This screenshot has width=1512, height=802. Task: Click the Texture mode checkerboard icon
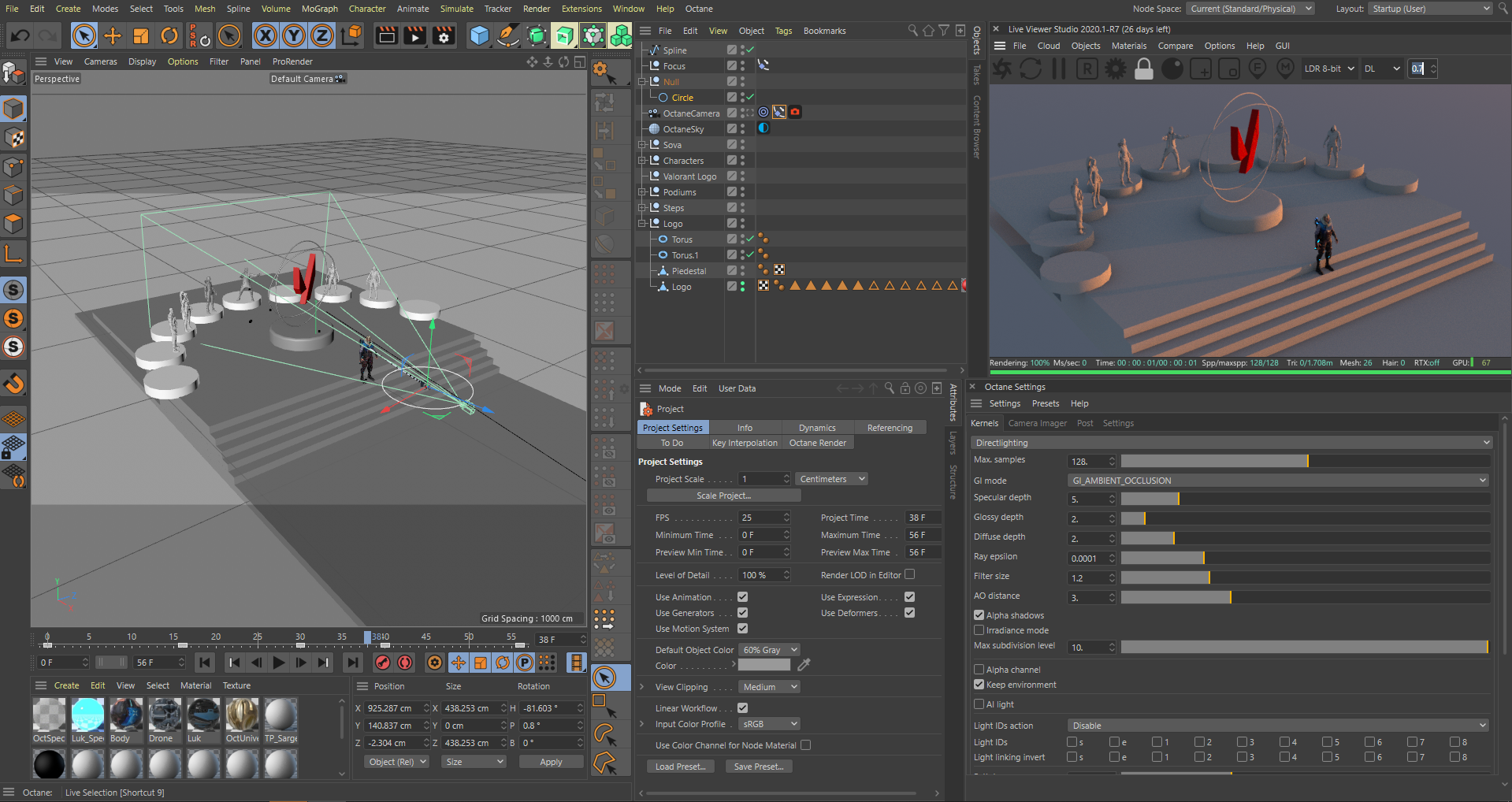[x=14, y=138]
